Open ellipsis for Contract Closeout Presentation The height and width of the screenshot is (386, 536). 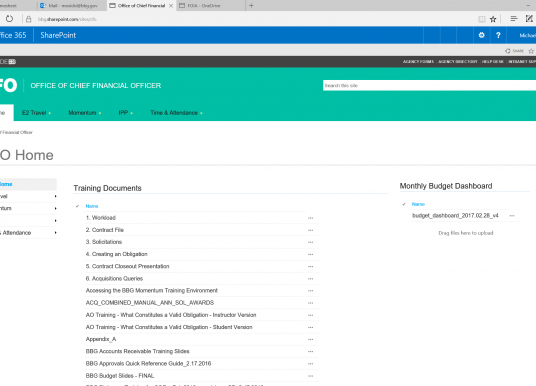pyautogui.click(x=310, y=266)
